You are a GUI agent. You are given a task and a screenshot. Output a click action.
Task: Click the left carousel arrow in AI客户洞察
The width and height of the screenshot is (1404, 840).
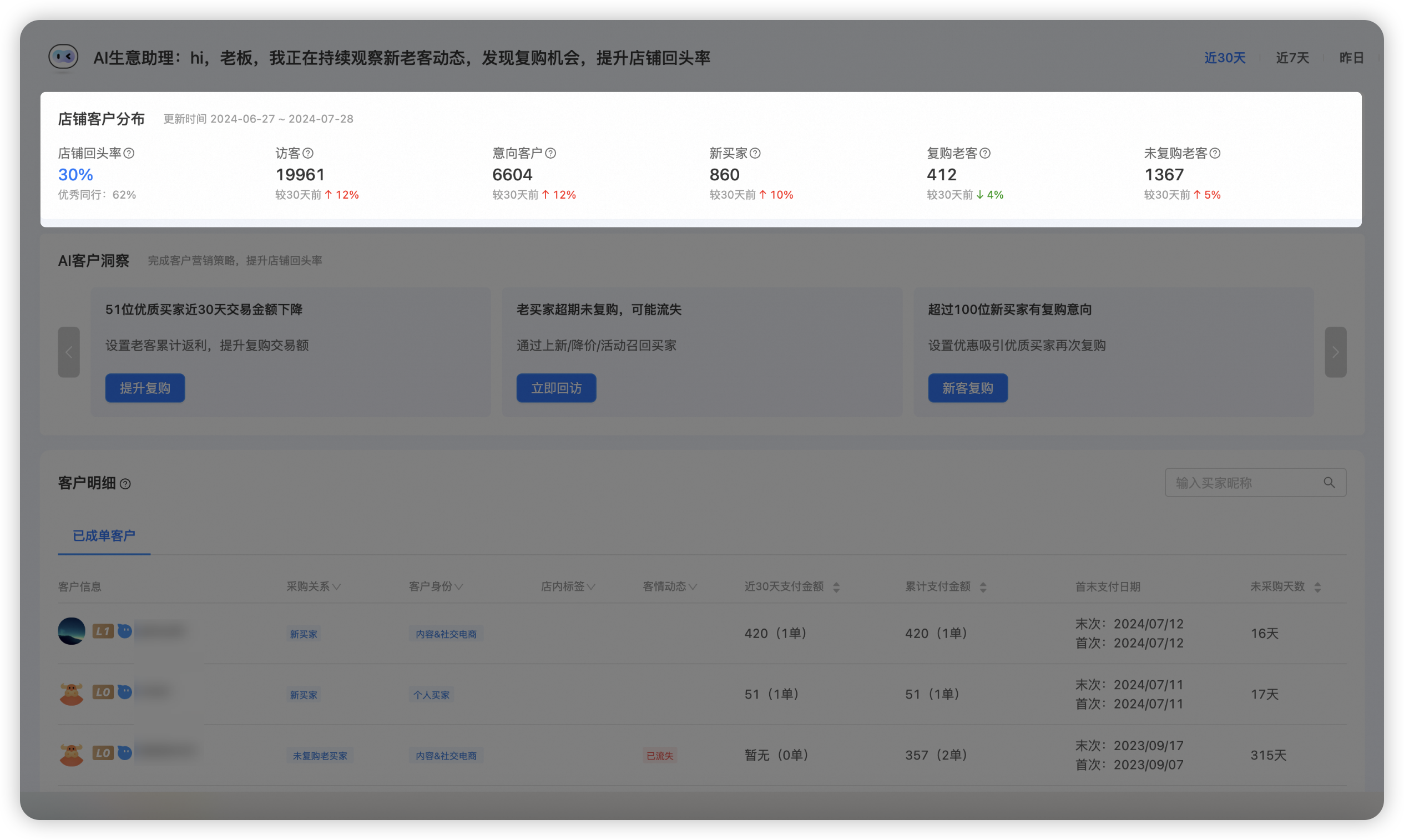click(69, 352)
